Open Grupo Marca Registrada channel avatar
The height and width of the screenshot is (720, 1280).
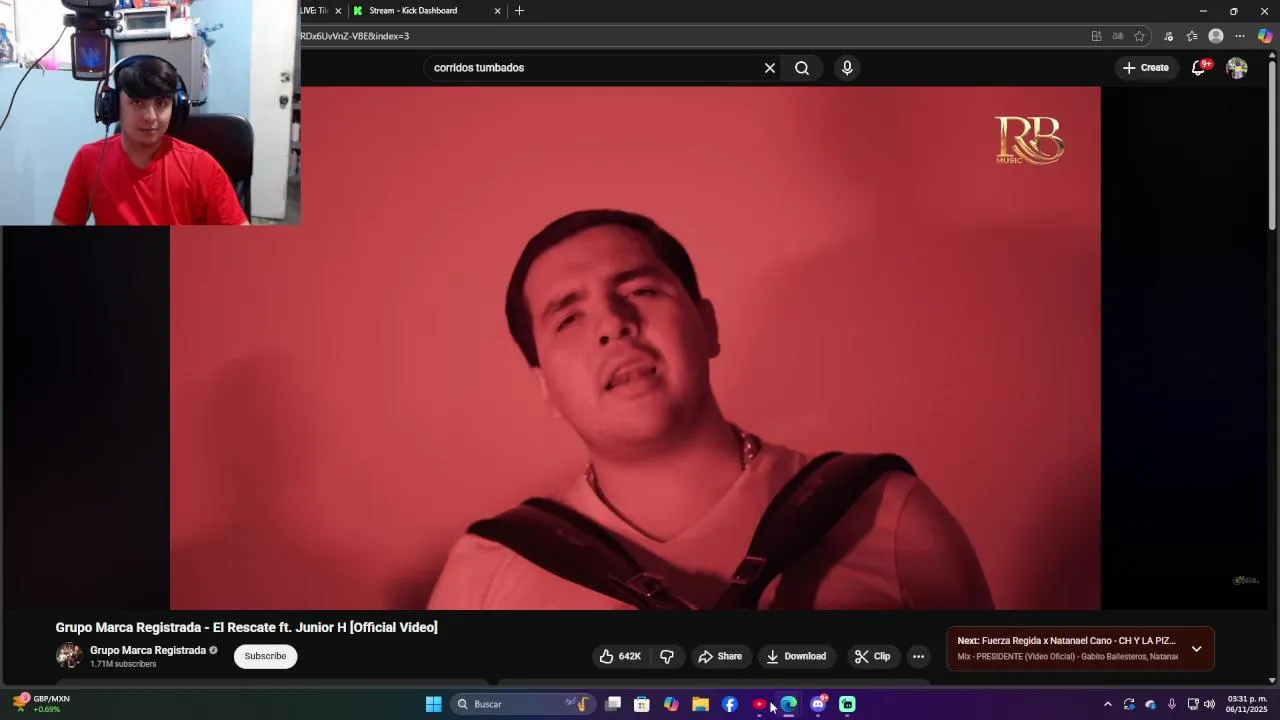coord(69,656)
